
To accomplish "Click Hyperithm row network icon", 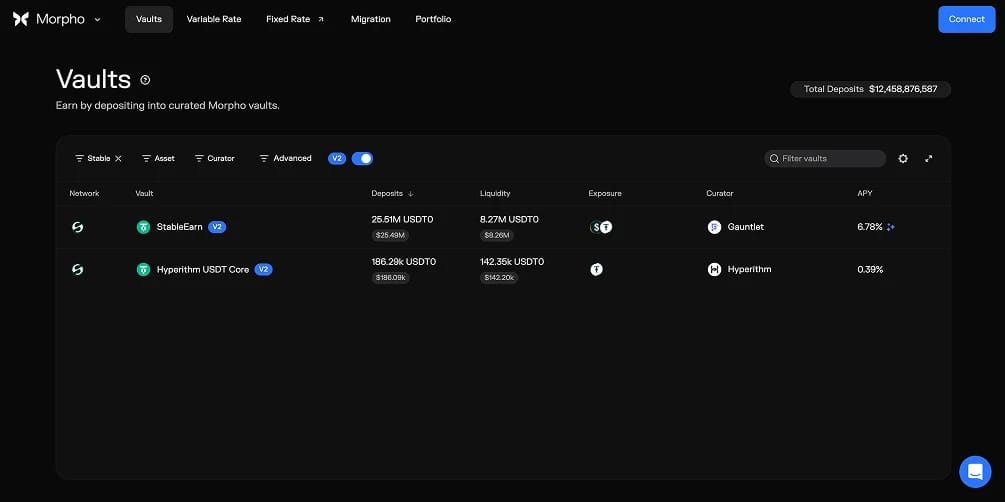I will click(x=78, y=270).
